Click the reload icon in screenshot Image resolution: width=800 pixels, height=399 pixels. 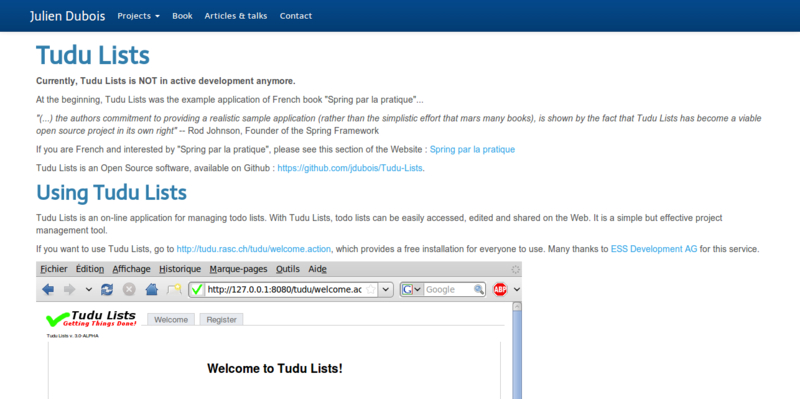(x=107, y=290)
